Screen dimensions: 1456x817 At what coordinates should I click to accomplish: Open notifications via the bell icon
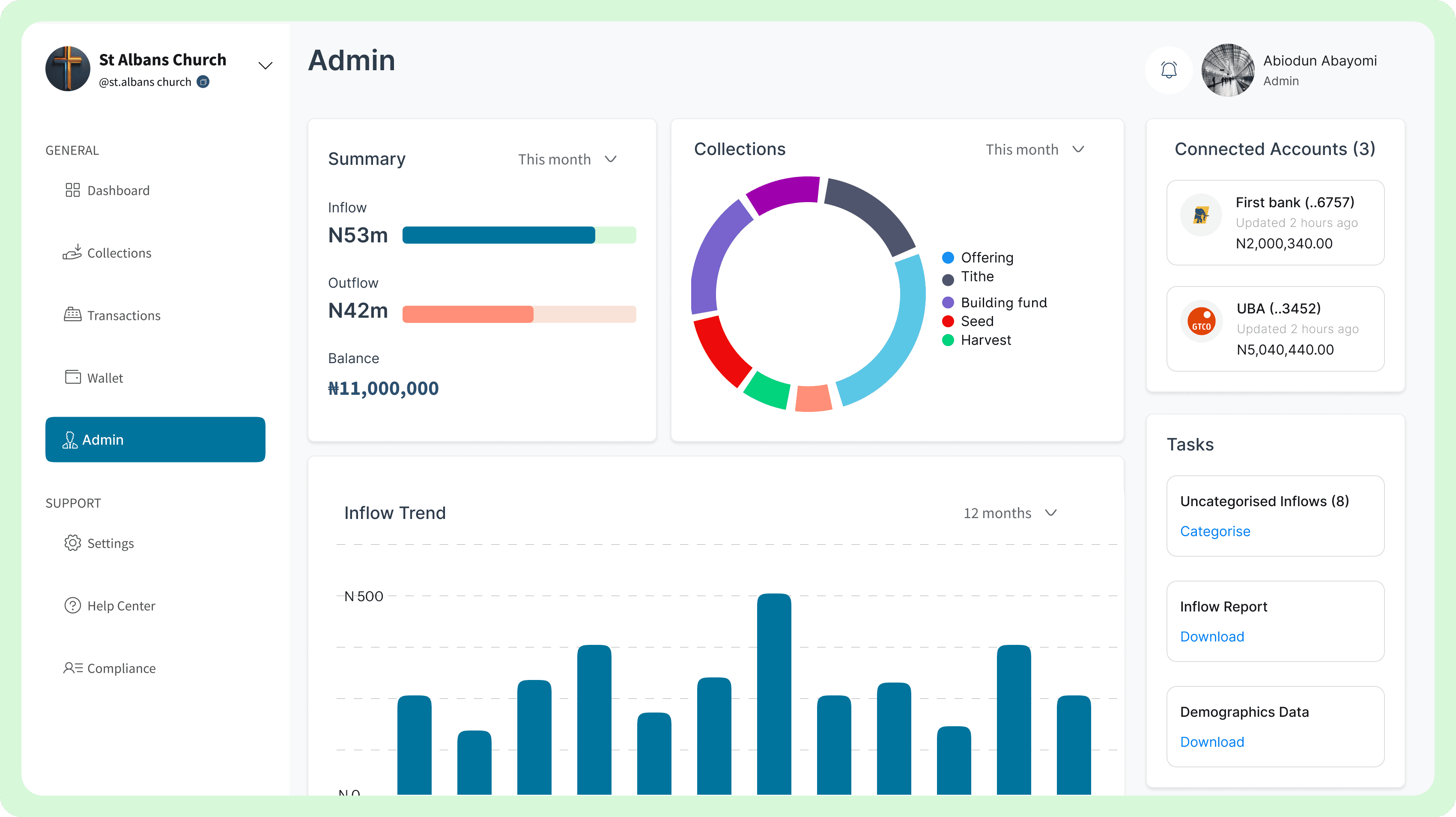coord(1169,70)
